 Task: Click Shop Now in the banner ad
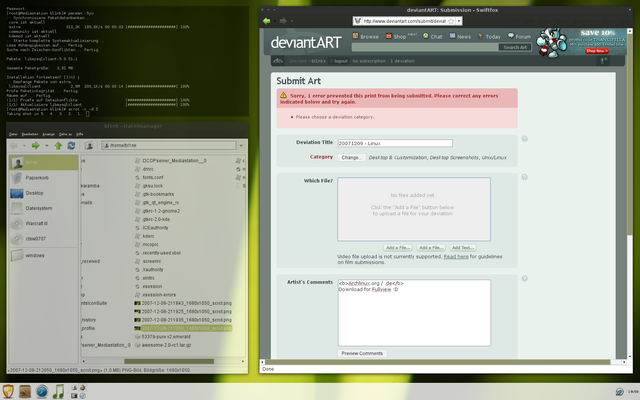pyautogui.click(x=597, y=51)
